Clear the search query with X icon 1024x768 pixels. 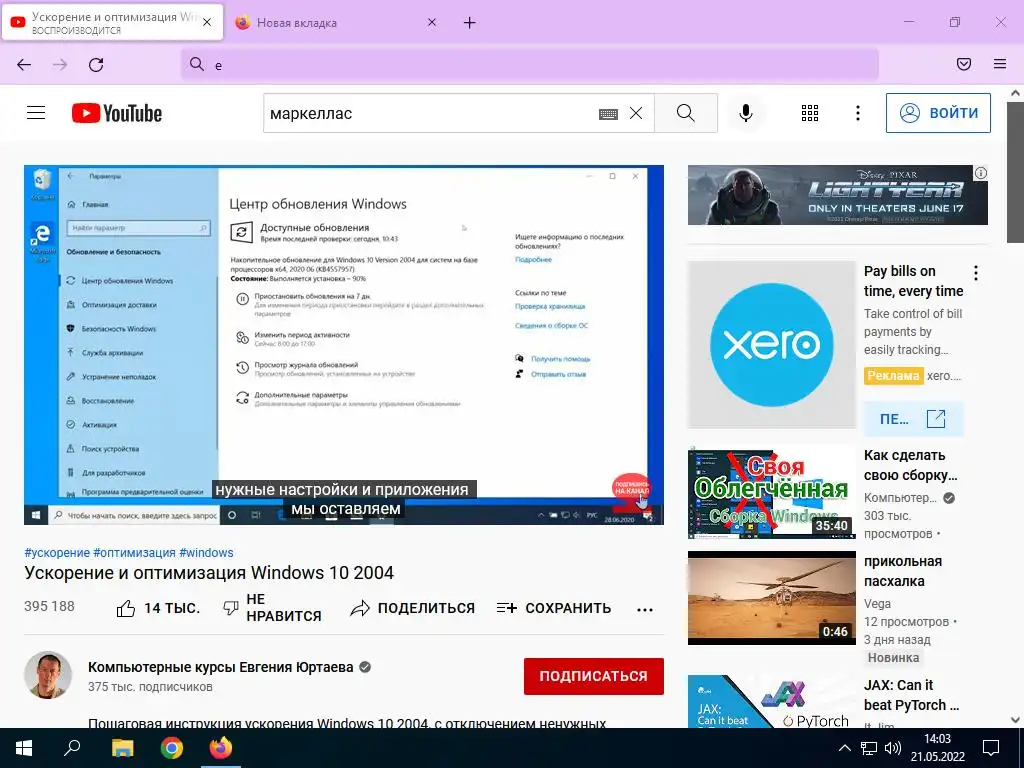click(x=635, y=114)
